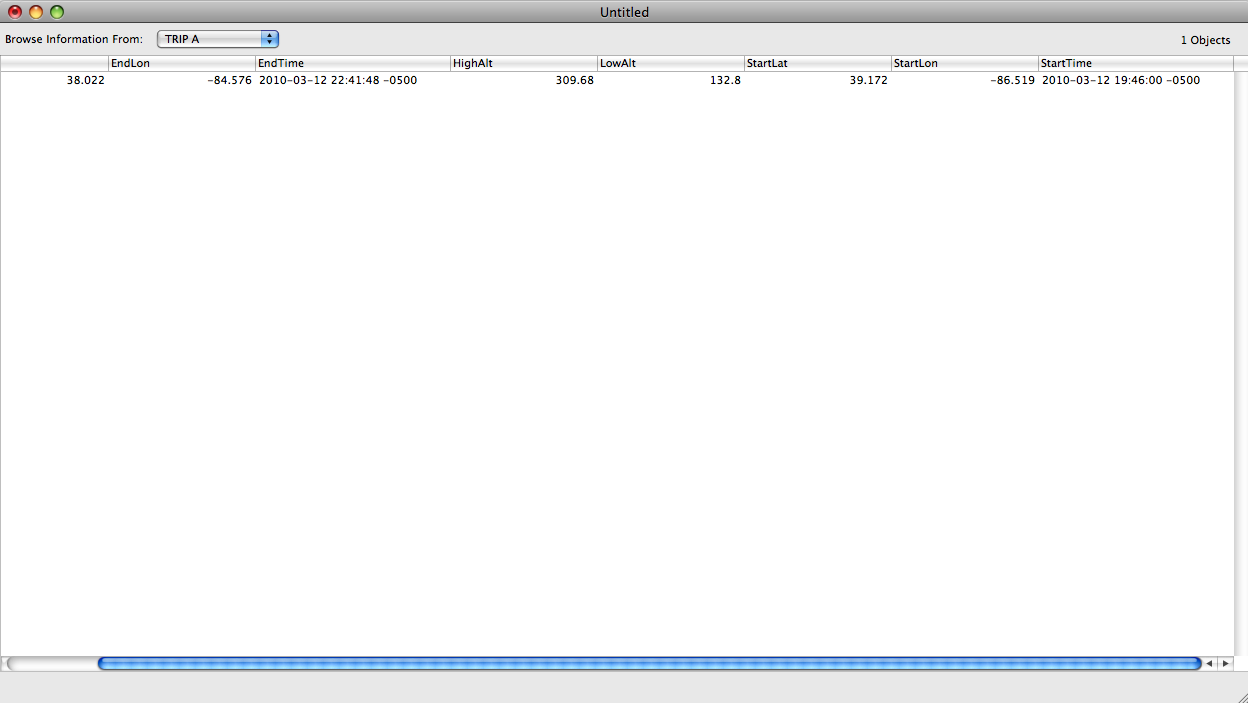Screen dimensions: 1248x703
Task: Sort by the StartLat column header
Action: pos(817,63)
